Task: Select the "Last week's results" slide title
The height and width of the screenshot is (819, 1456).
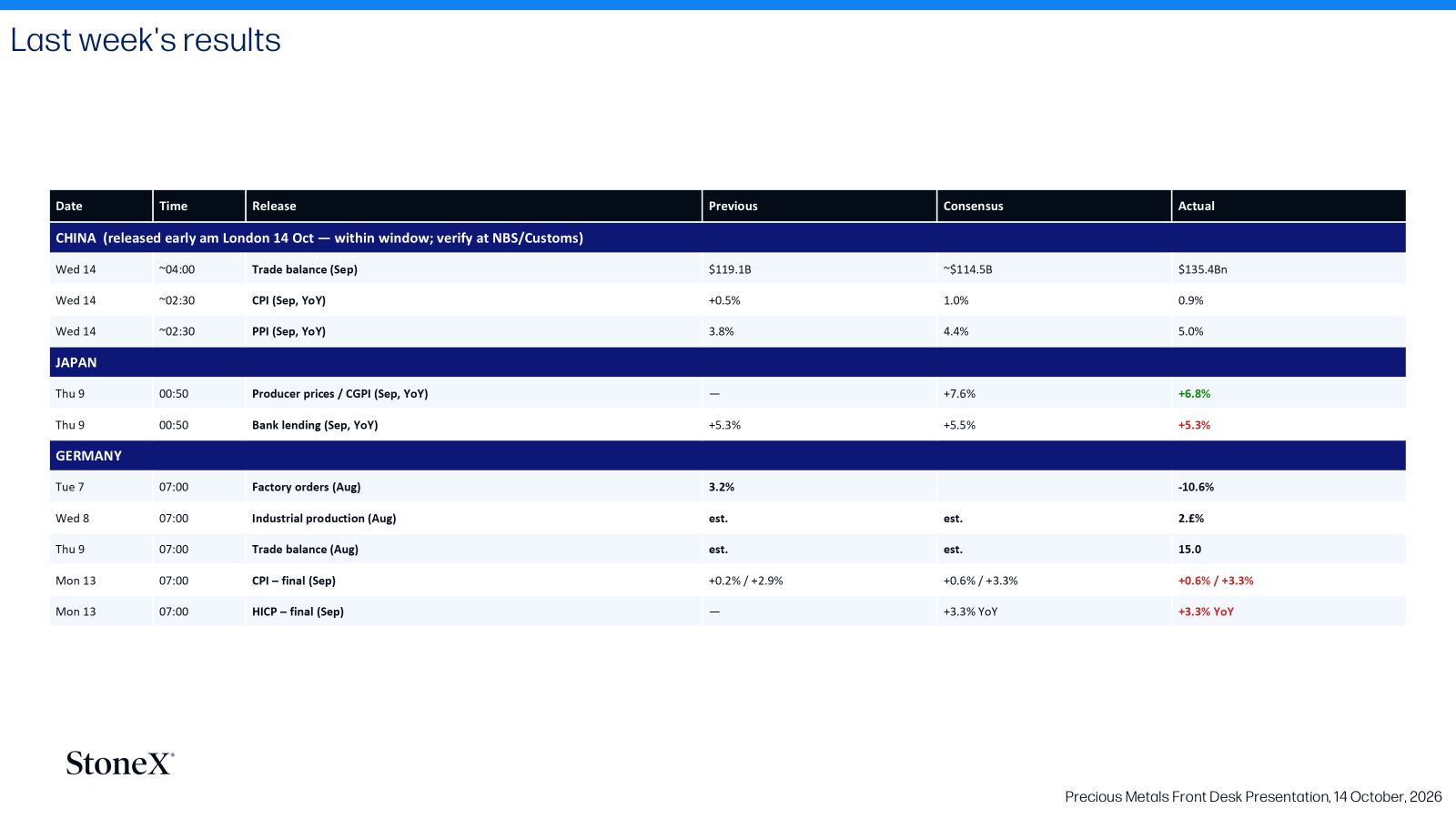Action: point(146,40)
